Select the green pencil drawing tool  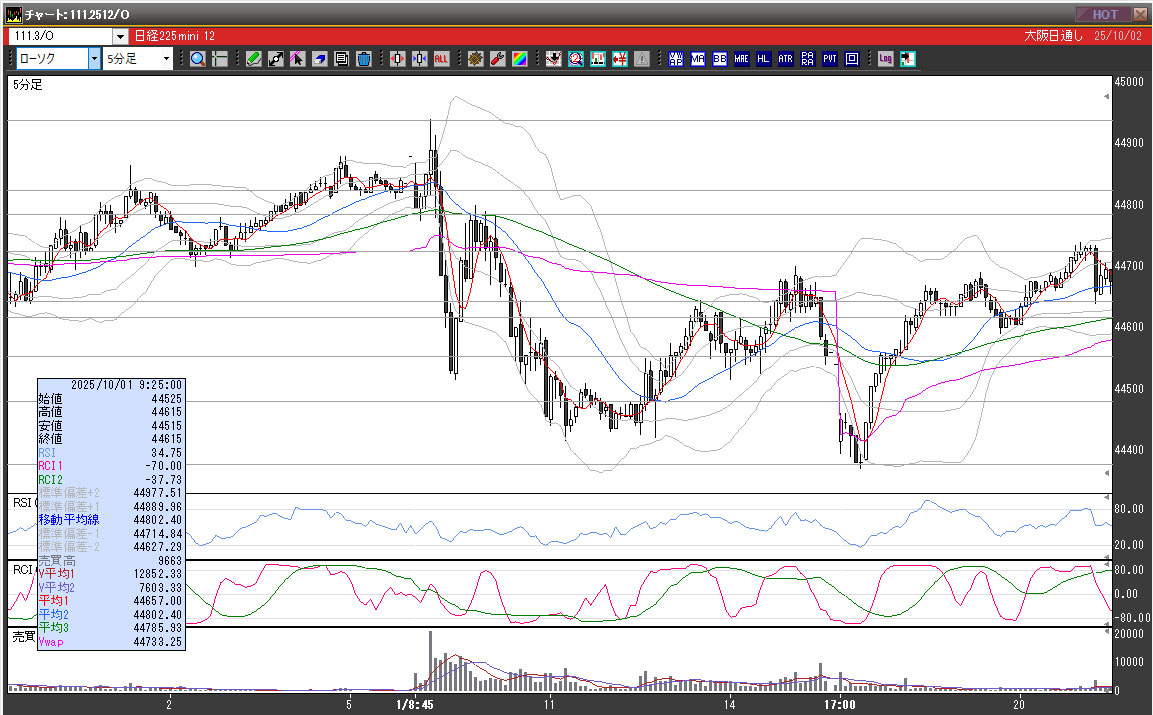[x=254, y=59]
